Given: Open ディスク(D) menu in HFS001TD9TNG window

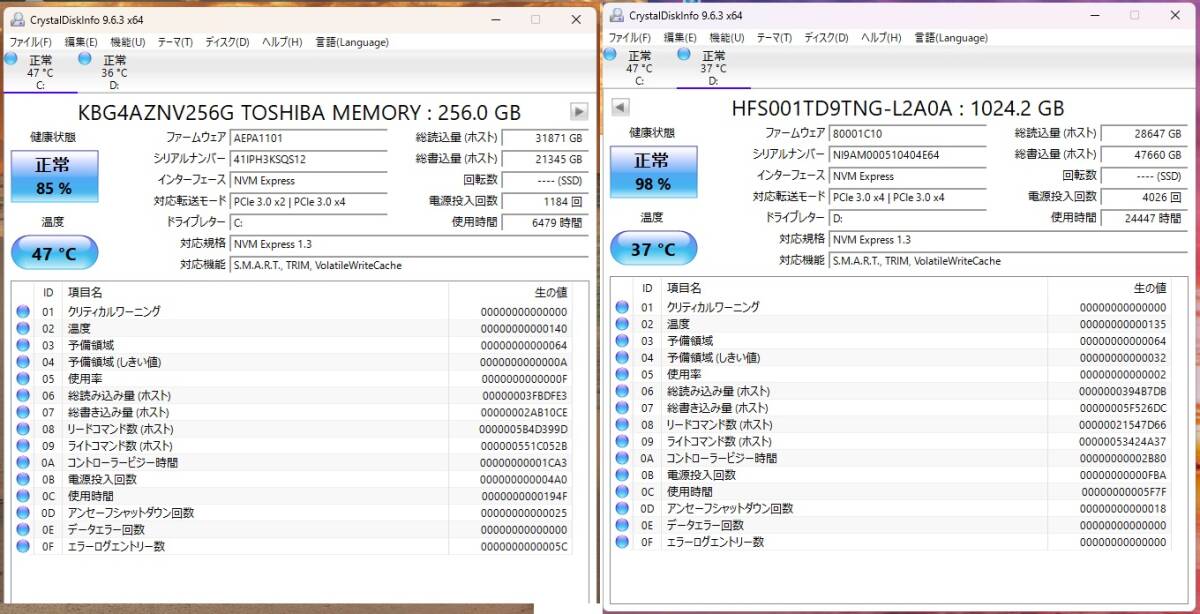Looking at the screenshot, I should [827, 38].
